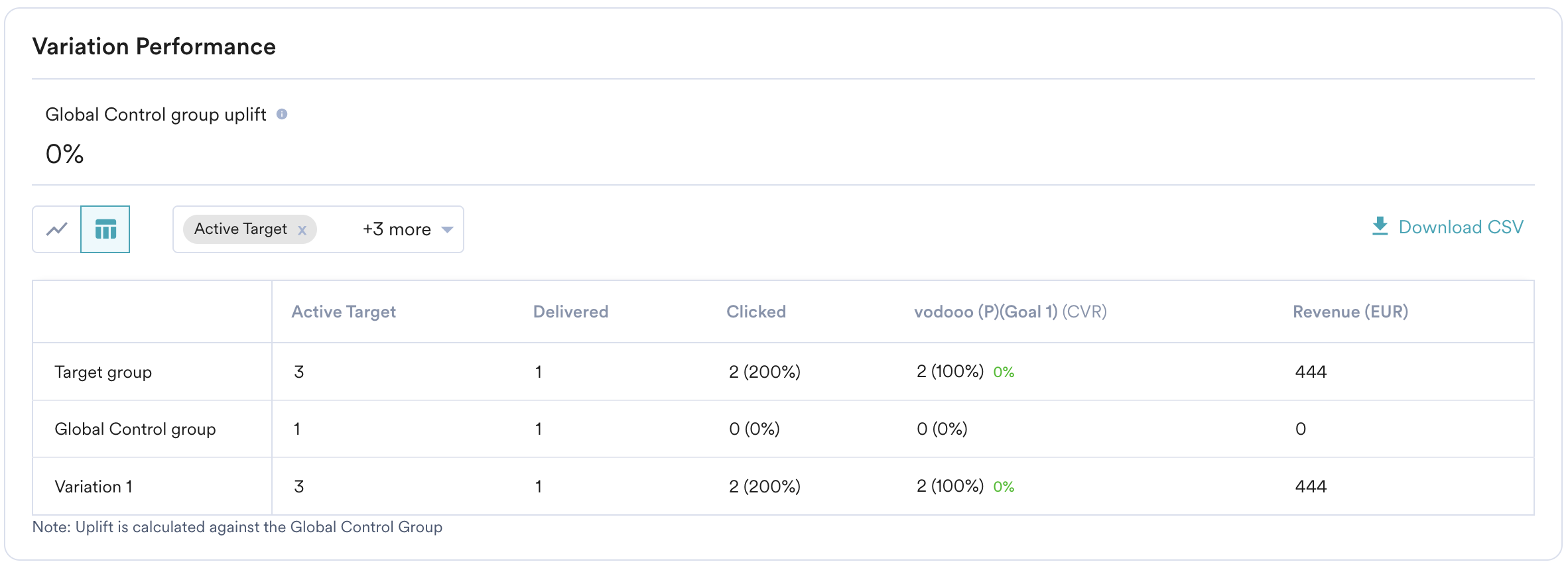Select the graph toggle icon on the left
This screenshot has height=566, width=1568.
[57, 229]
